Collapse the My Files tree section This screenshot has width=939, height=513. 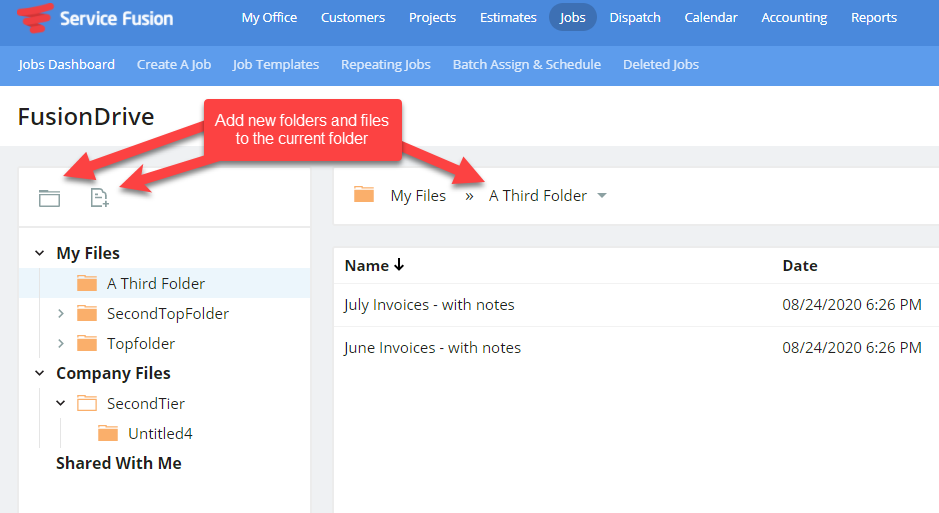point(40,253)
